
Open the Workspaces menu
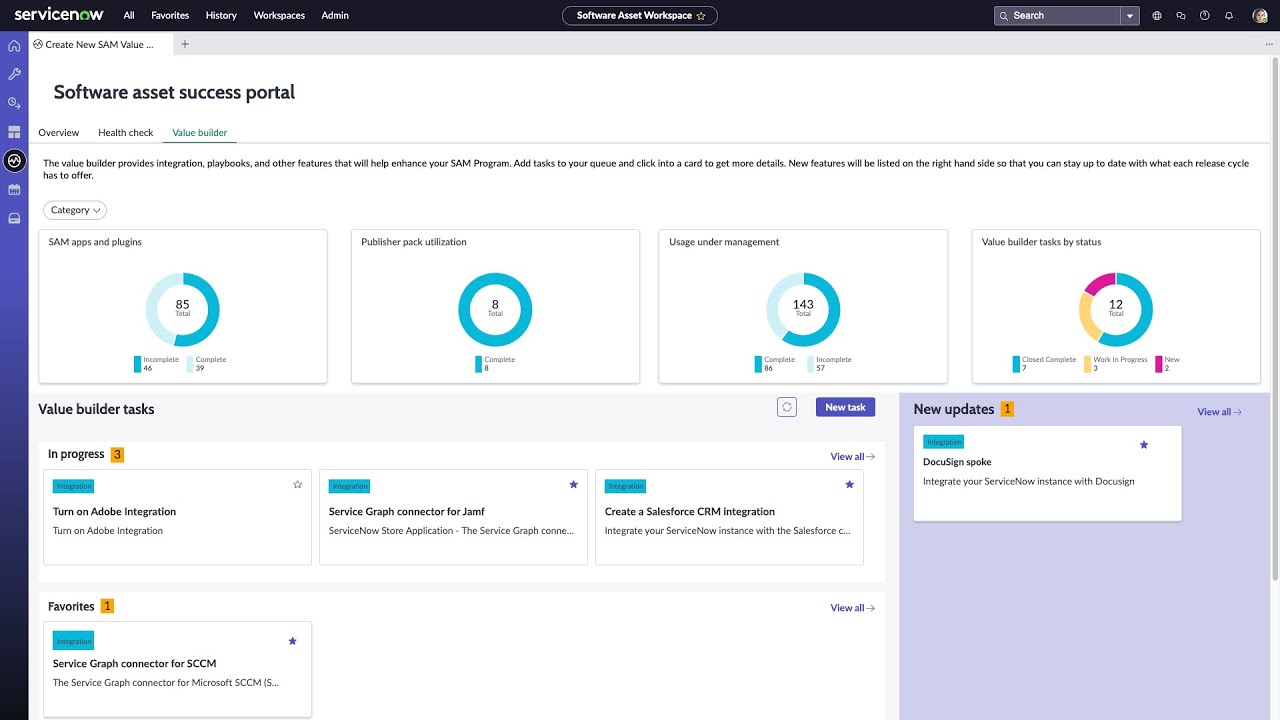(x=279, y=16)
